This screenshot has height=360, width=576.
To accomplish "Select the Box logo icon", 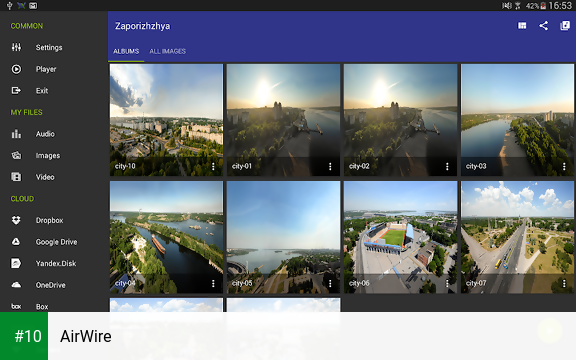I will click(x=16, y=306).
